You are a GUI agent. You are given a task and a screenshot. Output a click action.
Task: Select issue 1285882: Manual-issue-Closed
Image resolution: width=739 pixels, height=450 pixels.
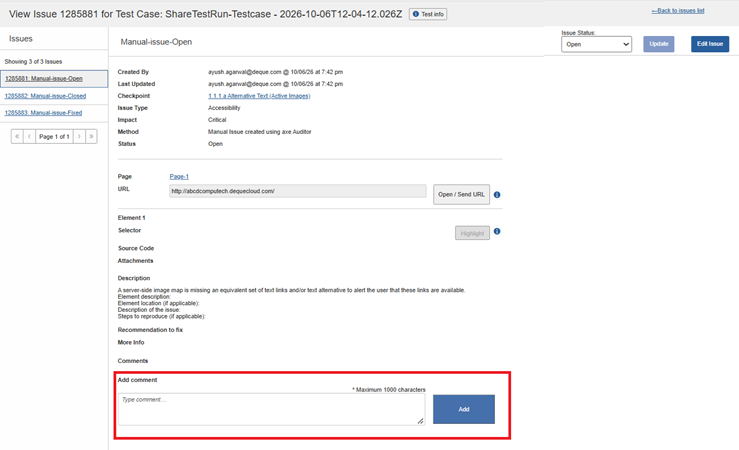[45, 96]
